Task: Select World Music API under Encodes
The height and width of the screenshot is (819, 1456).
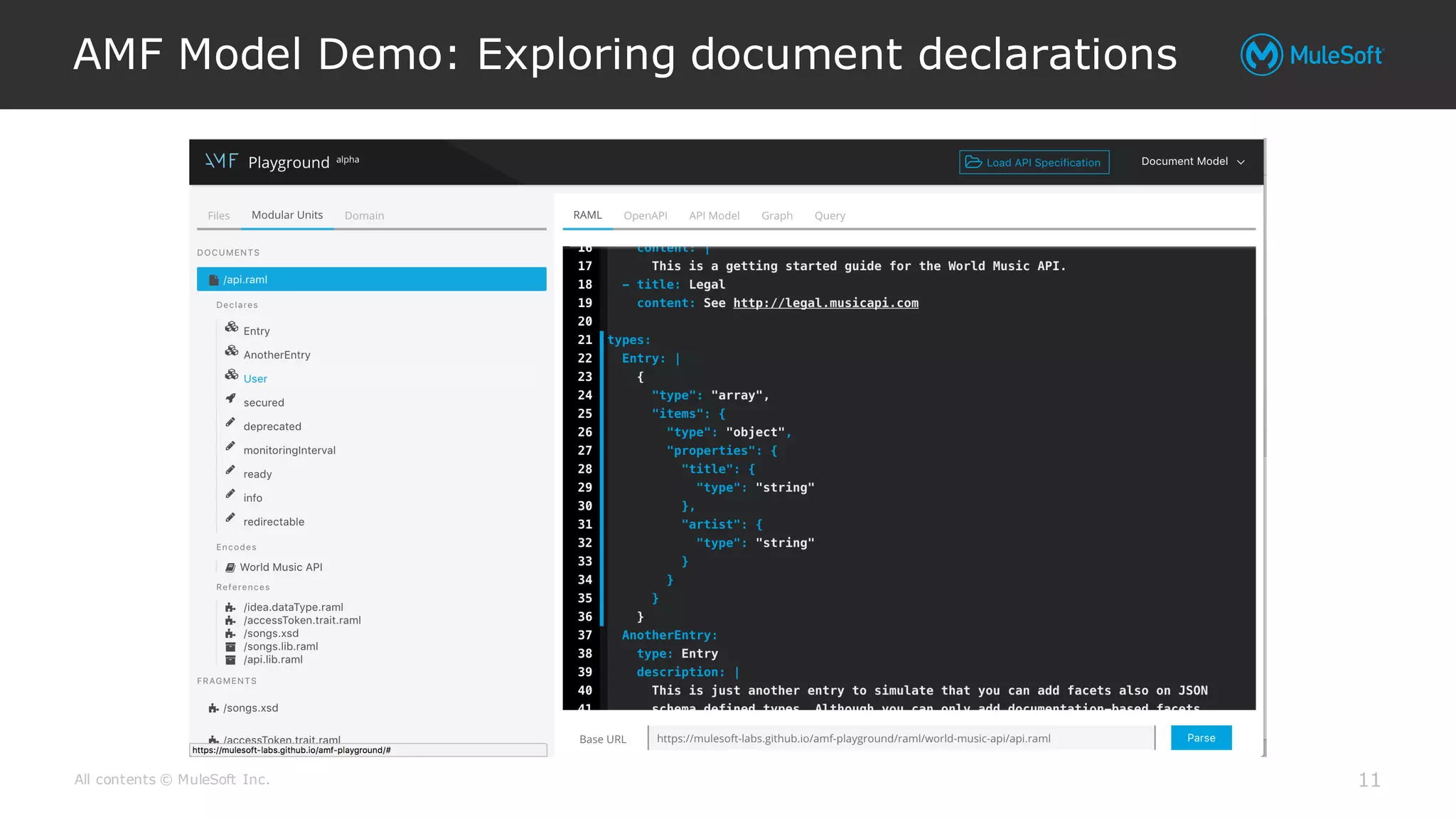Action: click(281, 567)
